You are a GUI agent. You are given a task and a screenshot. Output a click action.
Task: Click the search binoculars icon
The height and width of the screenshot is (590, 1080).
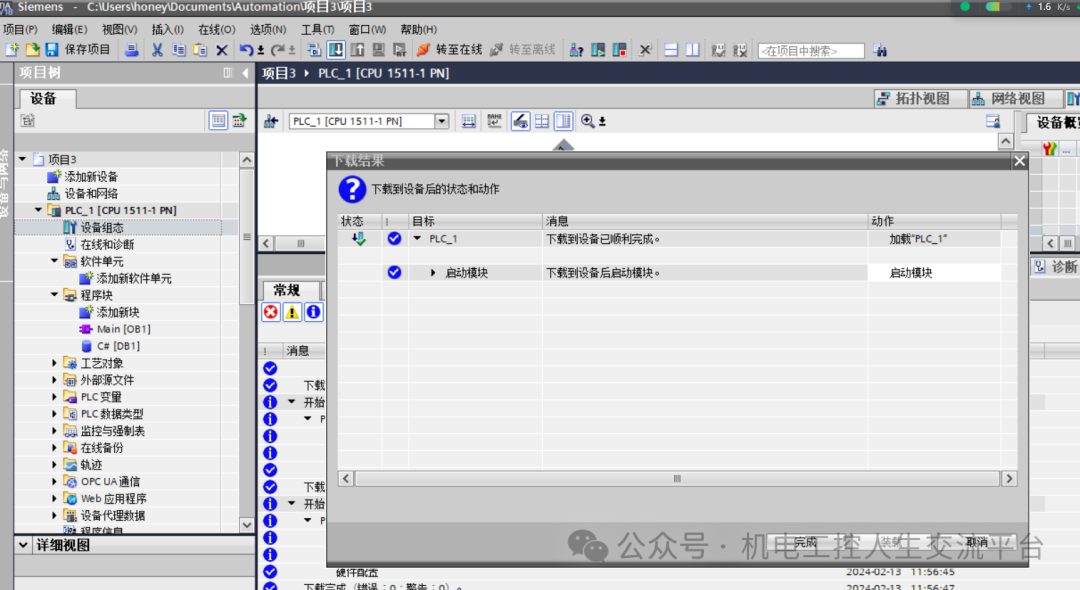(x=880, y=50)
